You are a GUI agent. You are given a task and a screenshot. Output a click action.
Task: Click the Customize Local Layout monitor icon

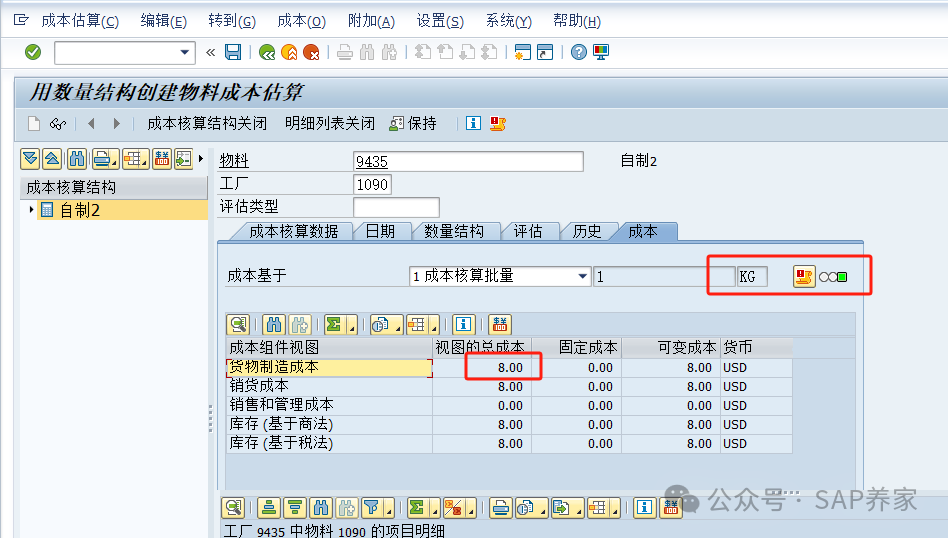[601, 53]
